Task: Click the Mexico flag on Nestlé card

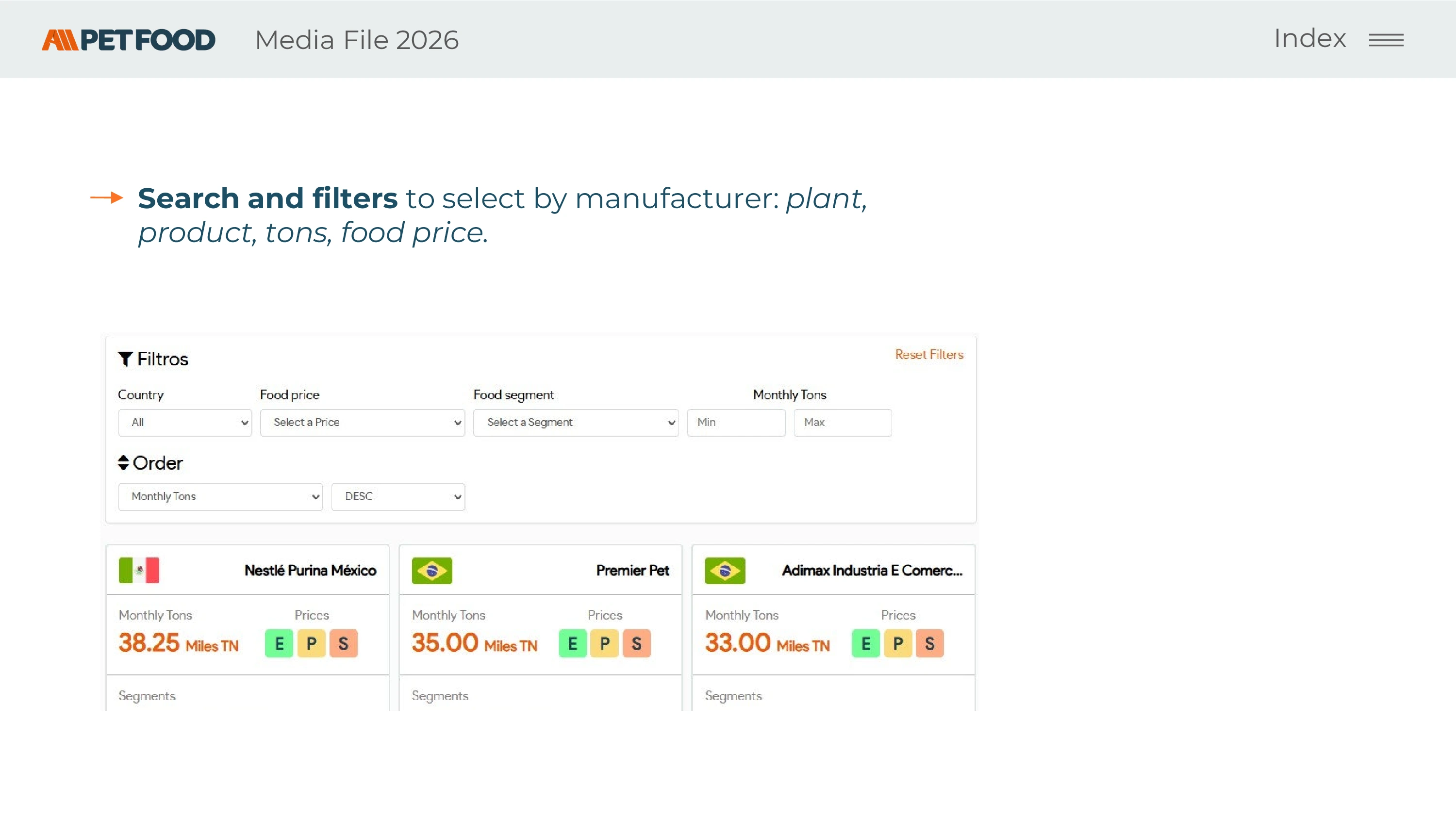Action: pyautogui.click(x=139, y=570)
